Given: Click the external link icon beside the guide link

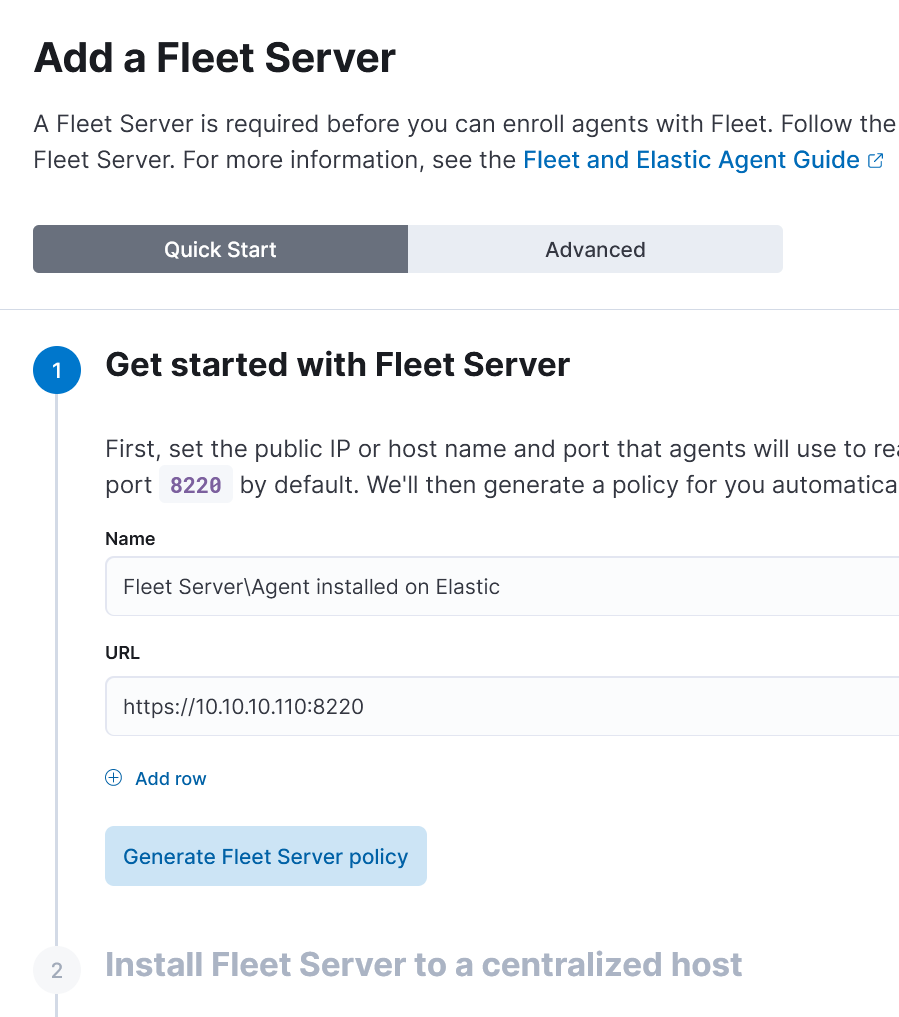Looking at the screenshot, I should pos(876,161).
